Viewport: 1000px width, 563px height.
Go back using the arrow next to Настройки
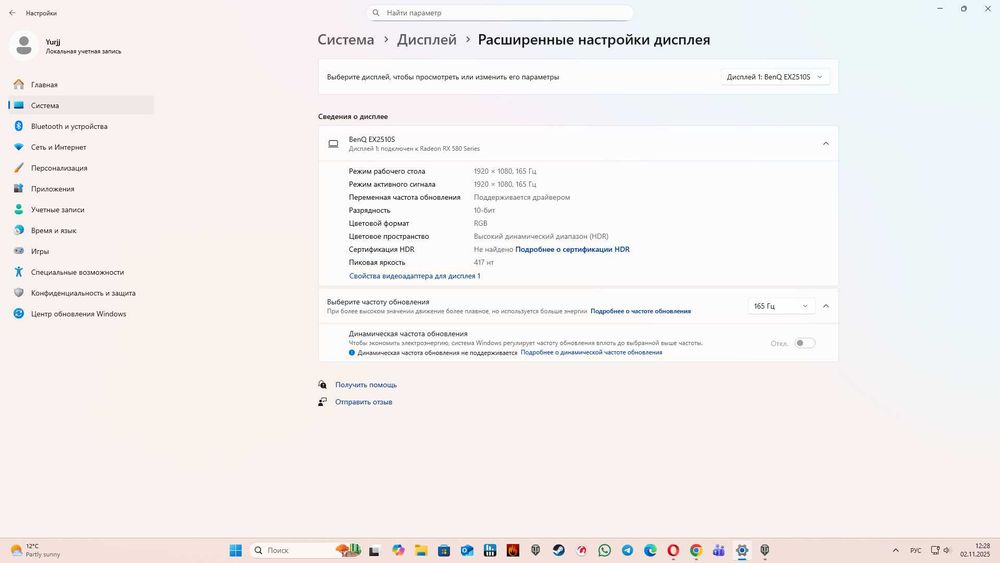12,13
